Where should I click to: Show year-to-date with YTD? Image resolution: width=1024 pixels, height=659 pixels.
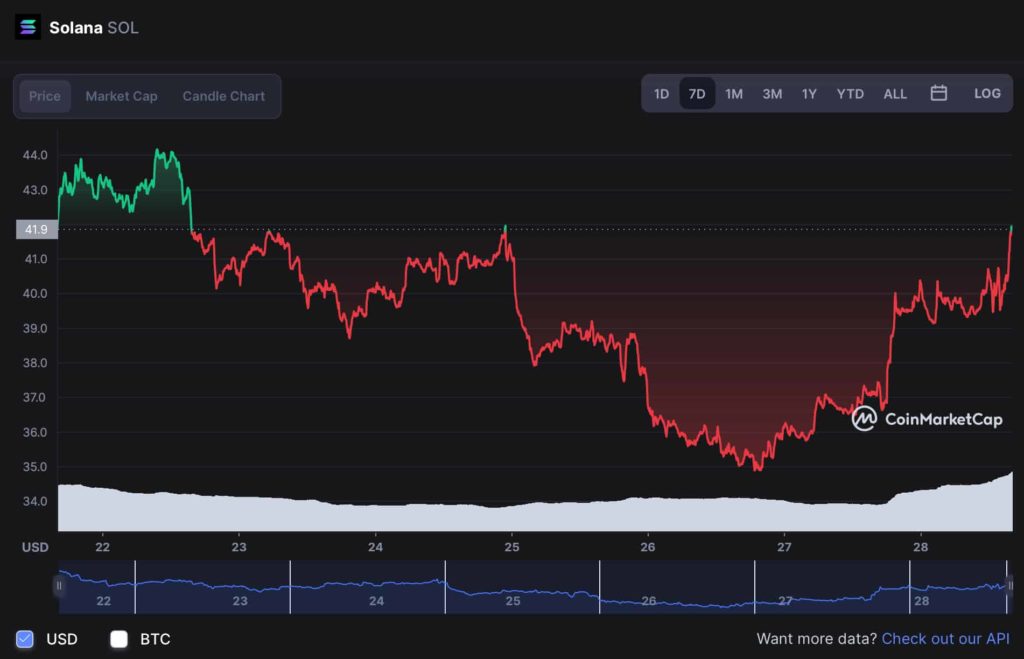pos(850,94)
